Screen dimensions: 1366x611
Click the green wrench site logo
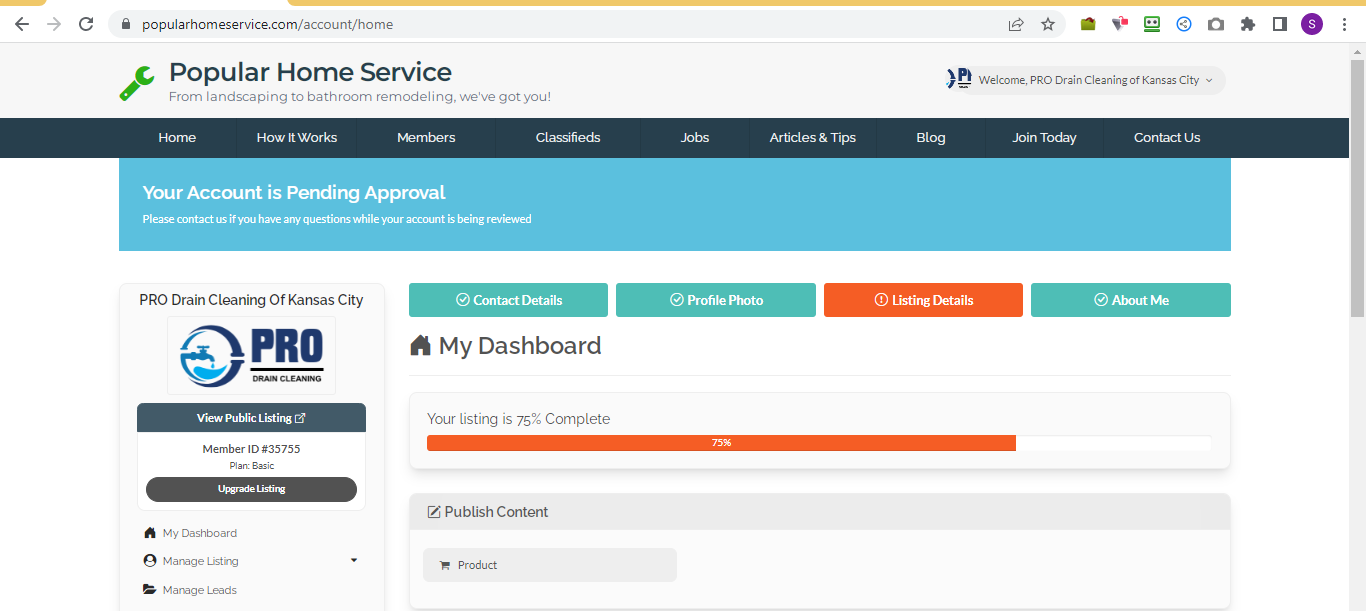[x=137, y=83]
